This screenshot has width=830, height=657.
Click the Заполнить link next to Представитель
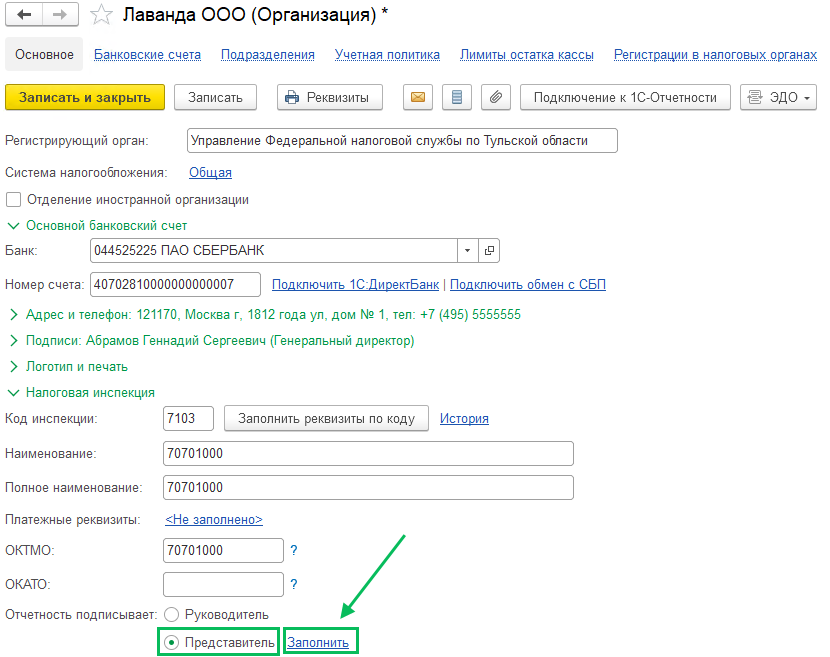click(318, 642)
